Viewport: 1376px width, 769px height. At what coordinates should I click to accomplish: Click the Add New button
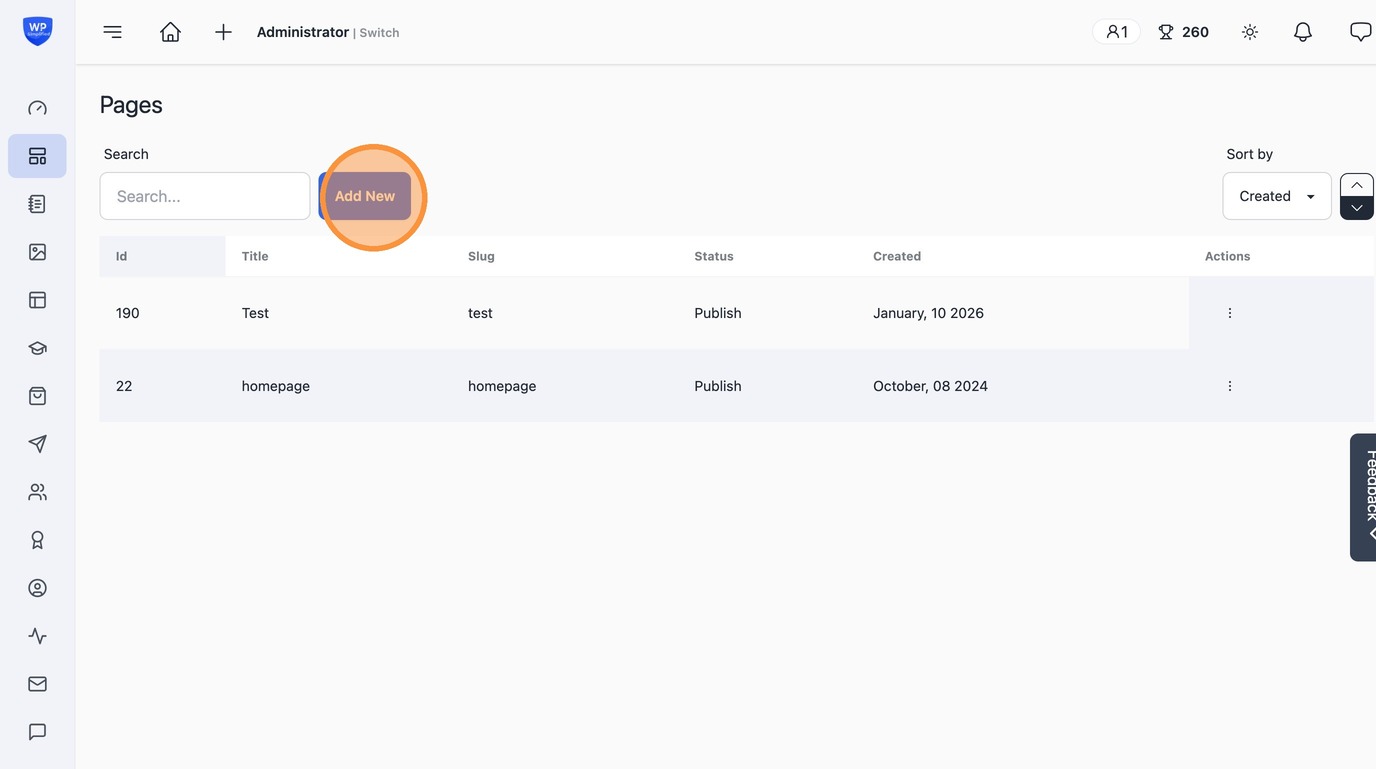pos(365,196)
